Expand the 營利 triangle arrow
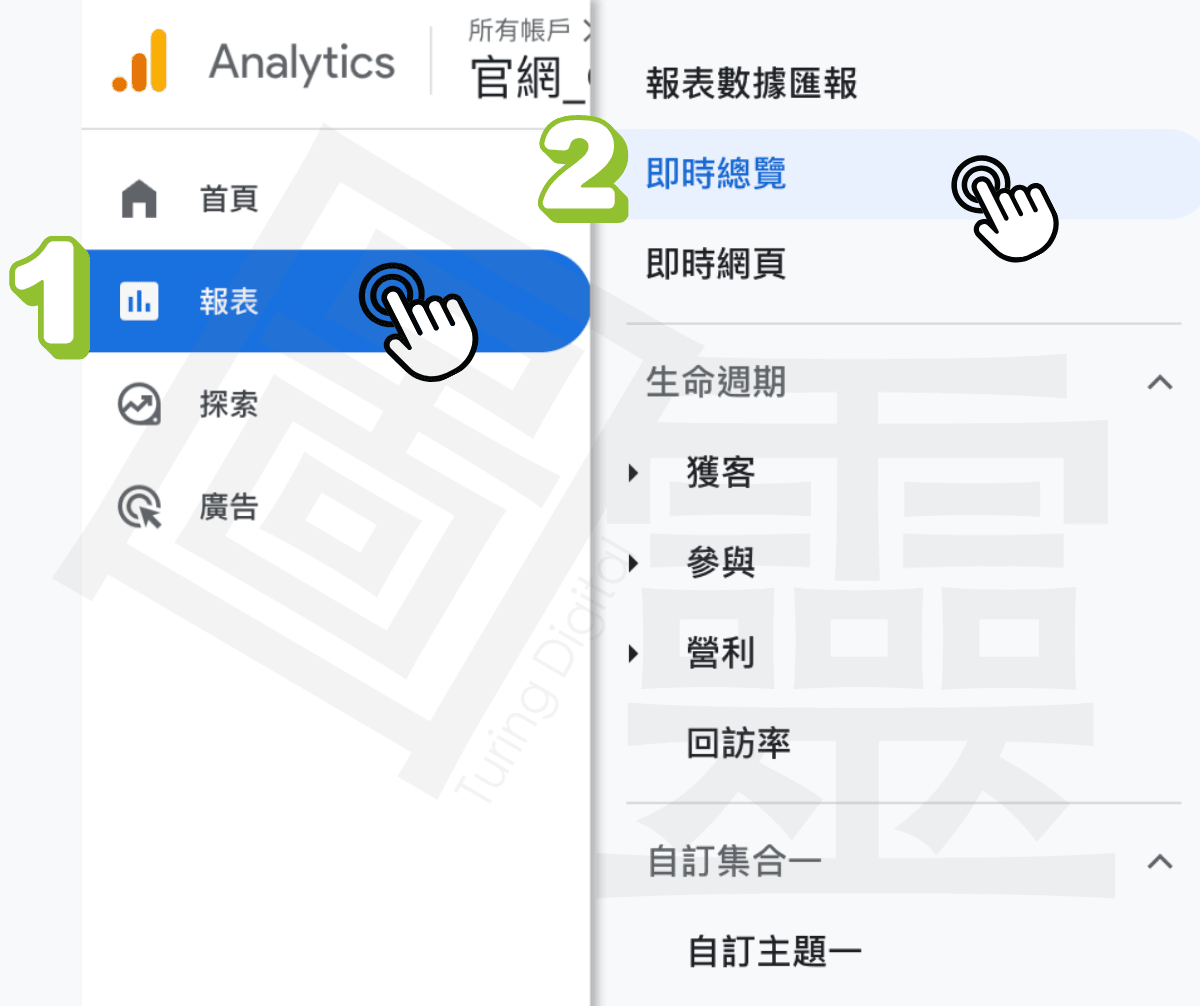This screenshot has height=1006, width=1200. point(633,655)
